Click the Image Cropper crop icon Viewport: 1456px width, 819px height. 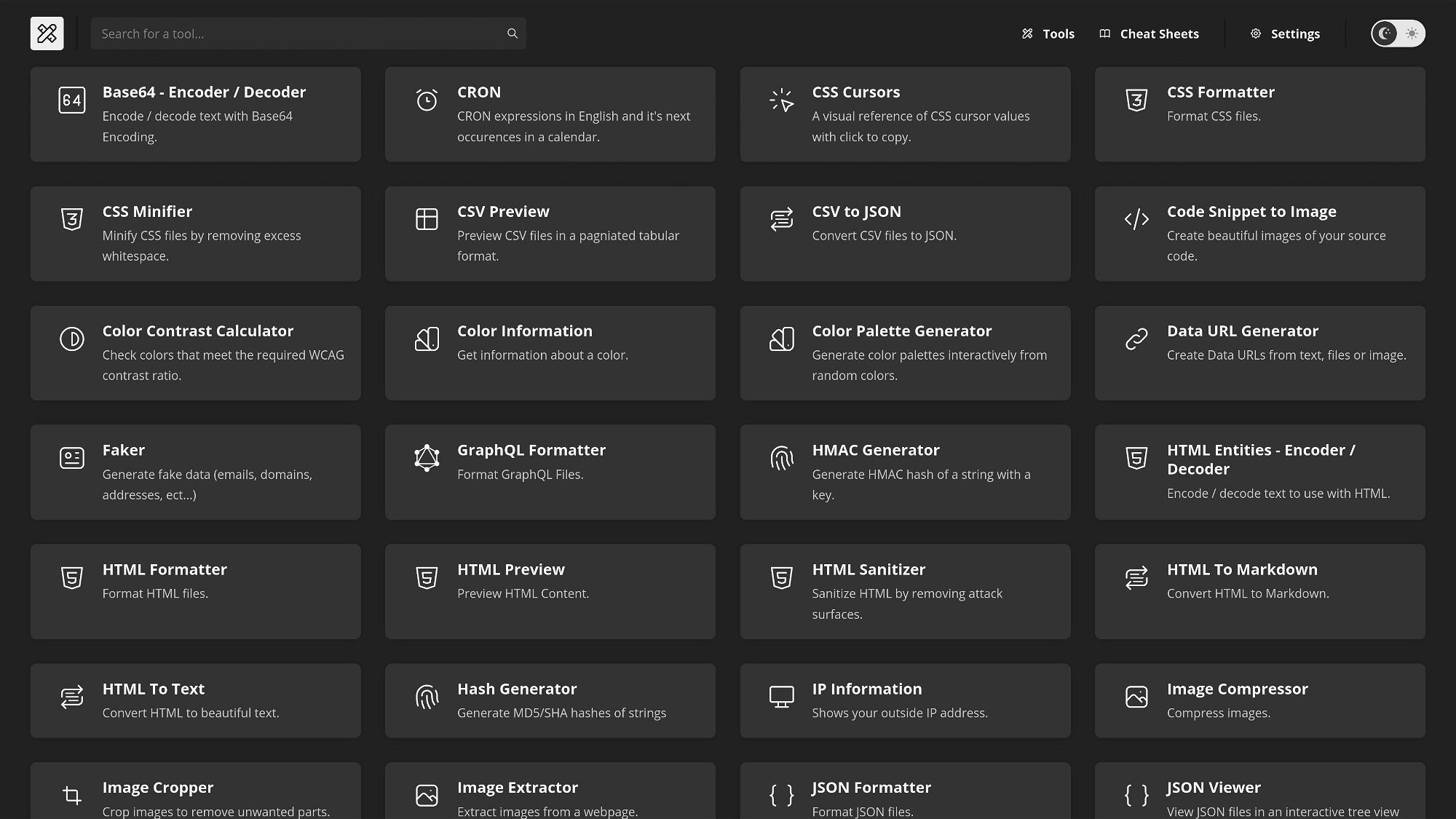72,795
